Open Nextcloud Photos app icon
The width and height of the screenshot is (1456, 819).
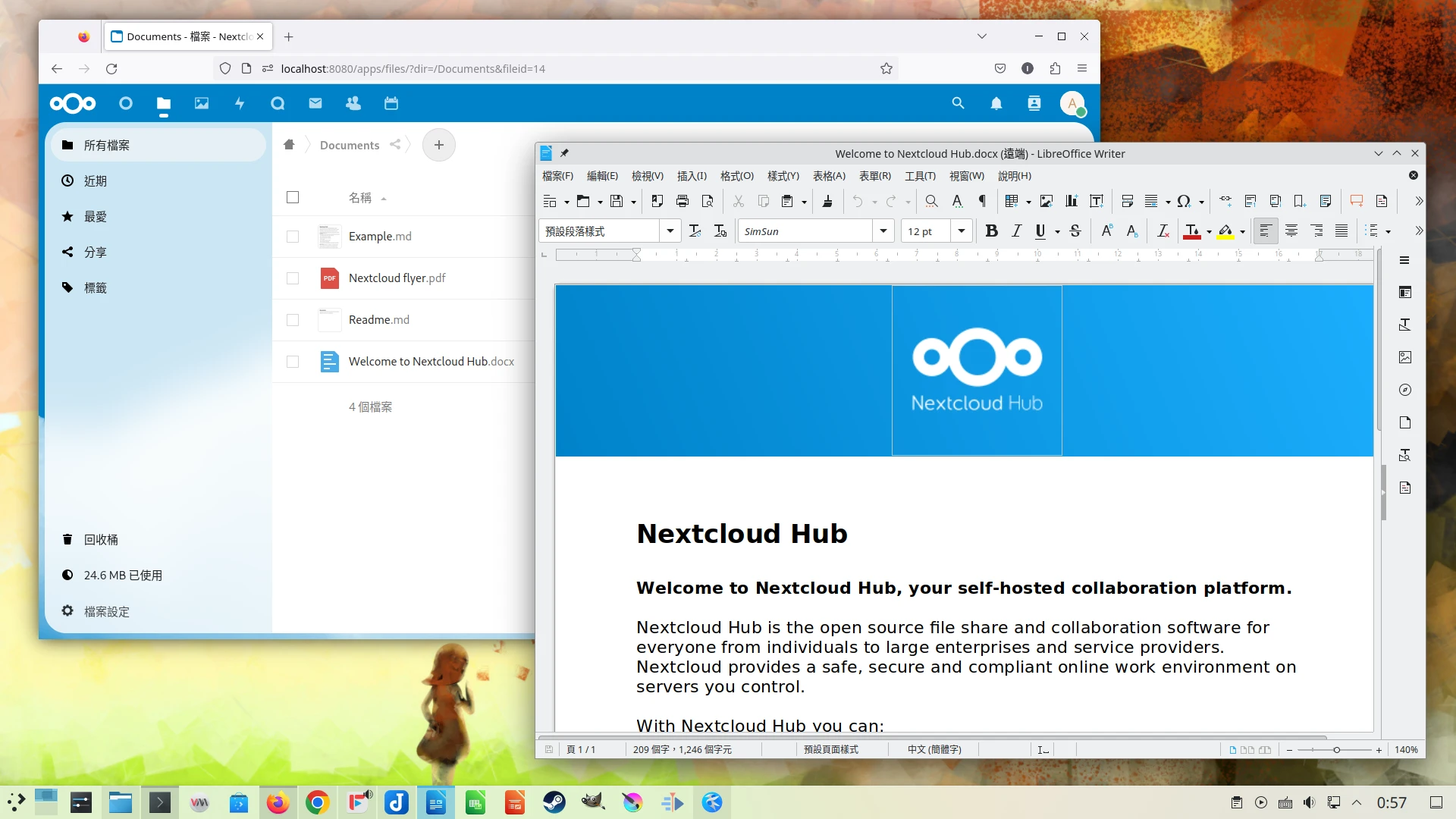click(201, 104)
